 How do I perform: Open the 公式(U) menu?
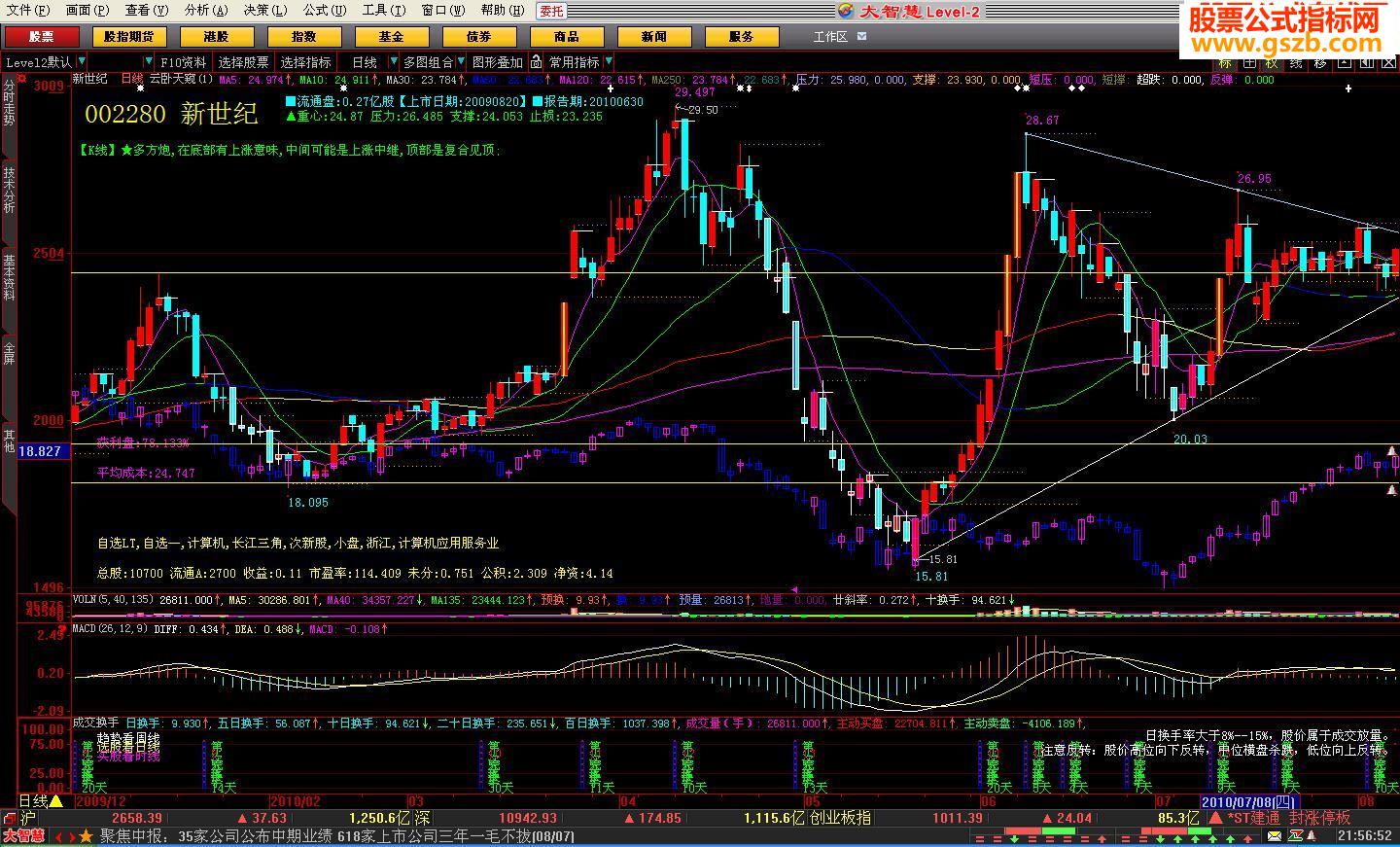pos(324,11)
